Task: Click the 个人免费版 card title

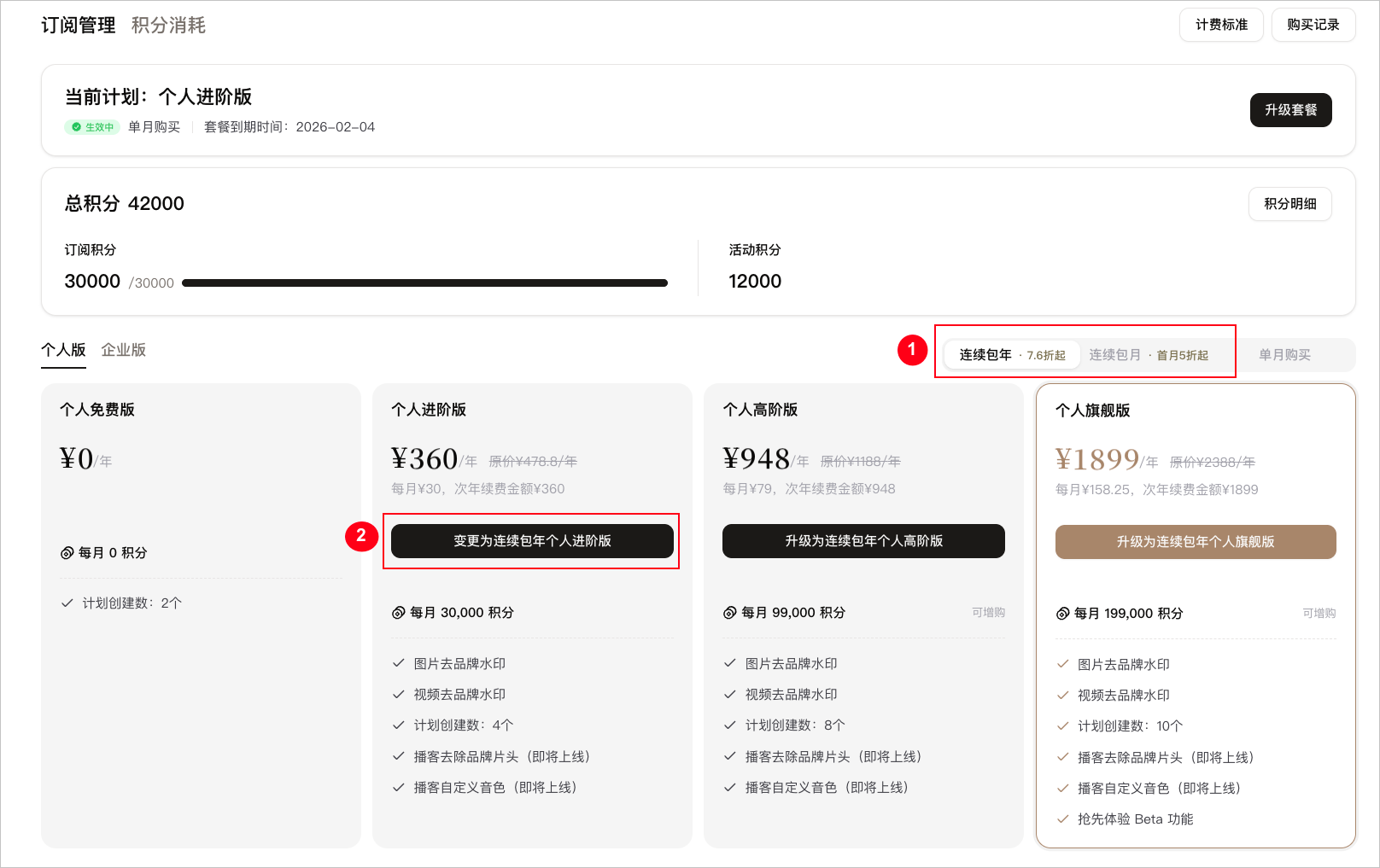Action: click(x=97, y=410)
